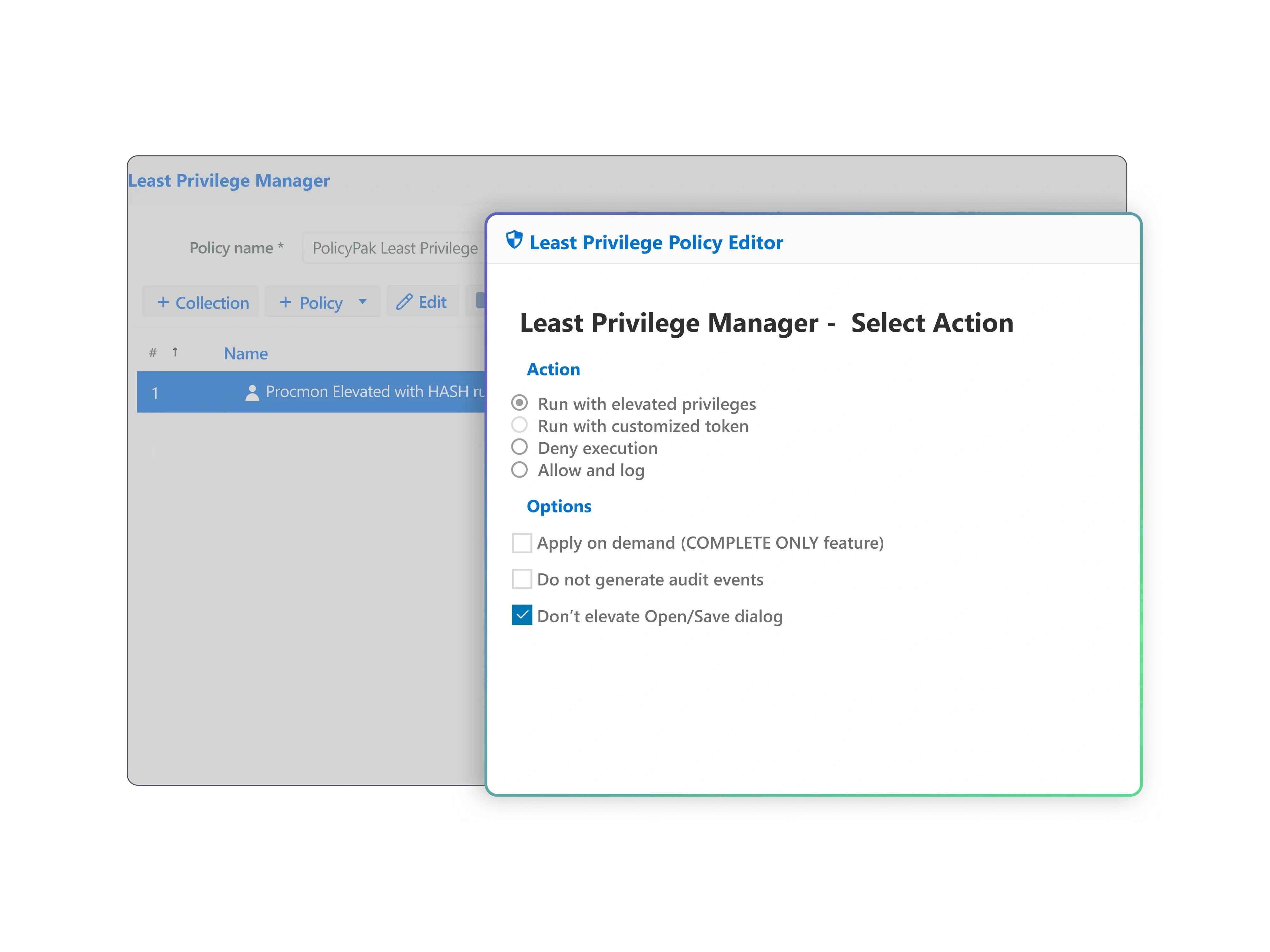Check Do not generate audit events
1270x952 pixels.
point(522,579)
